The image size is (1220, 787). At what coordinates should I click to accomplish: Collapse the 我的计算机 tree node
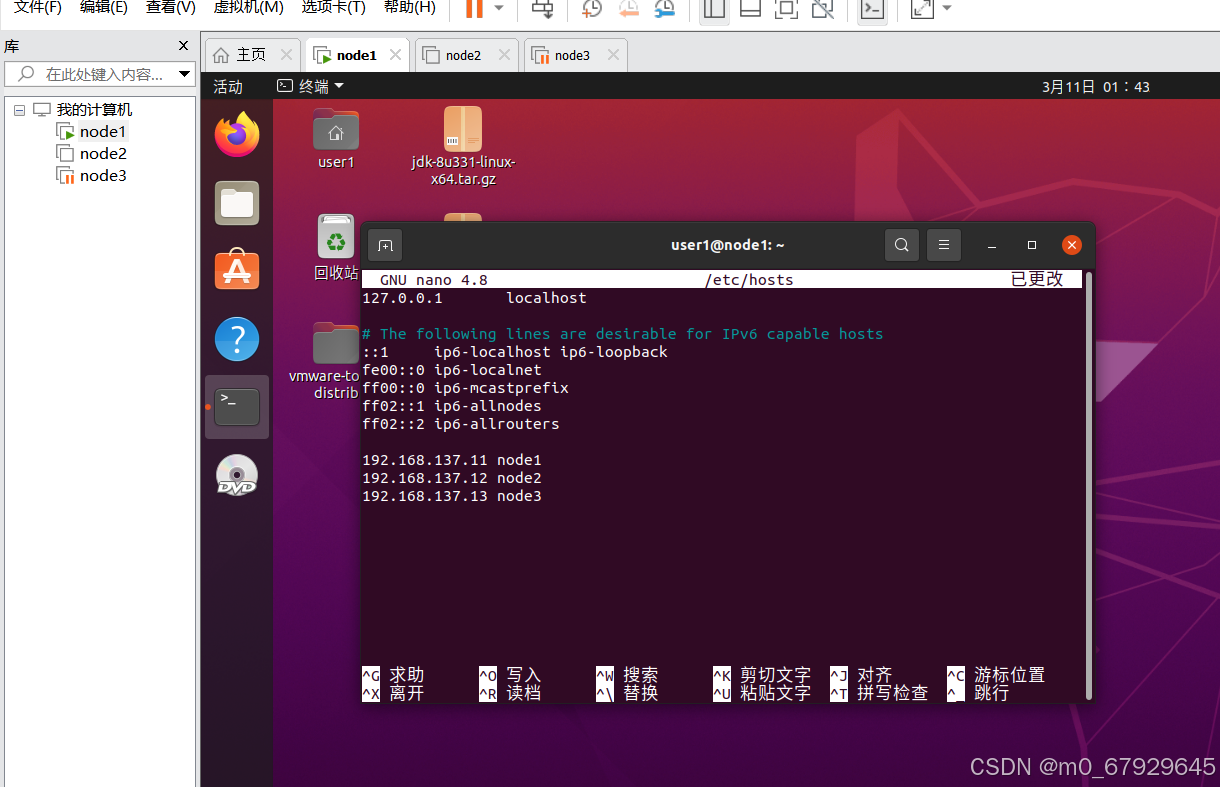point(19,110)
